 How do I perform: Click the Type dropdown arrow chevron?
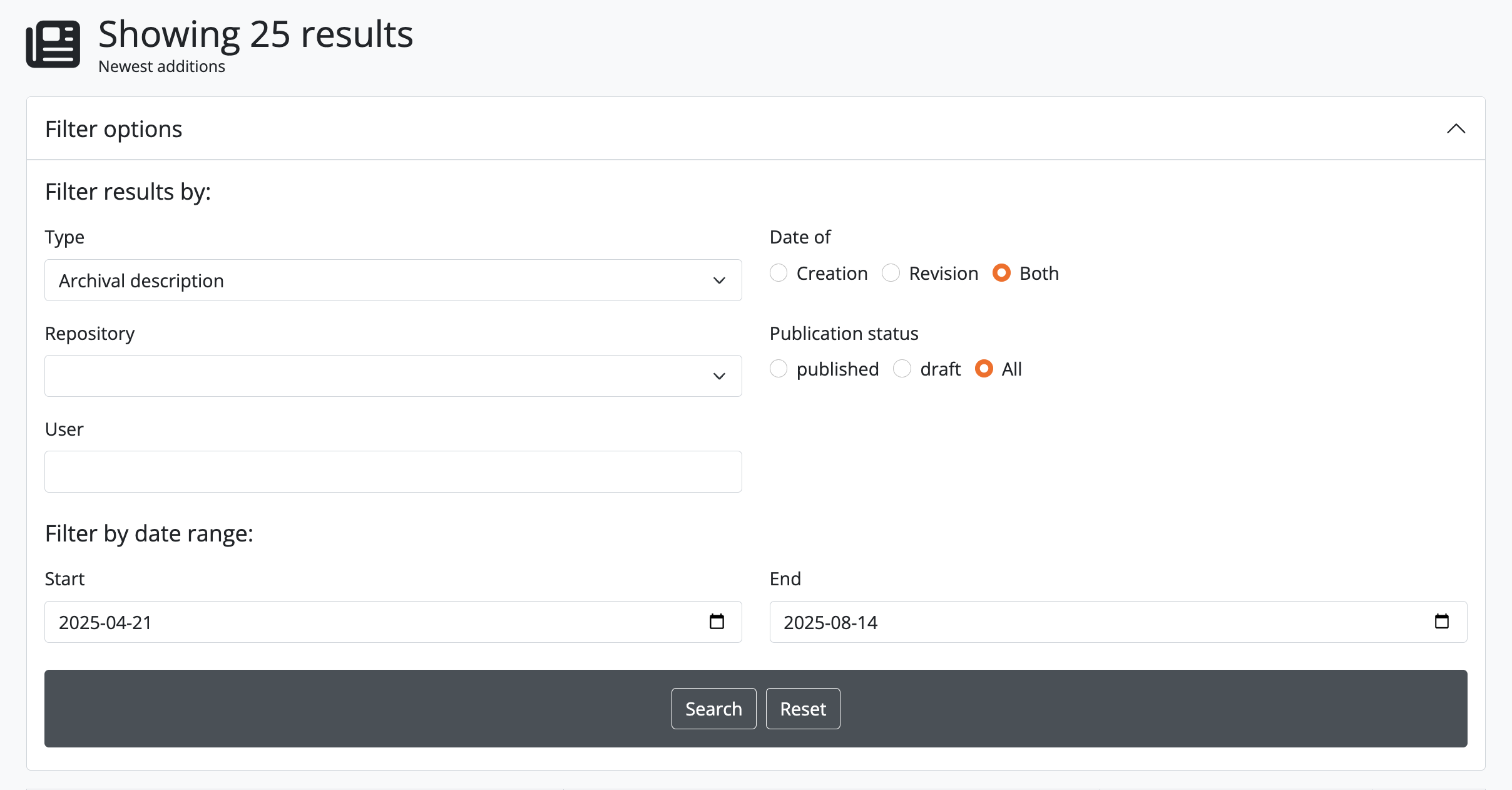[719, 280]
